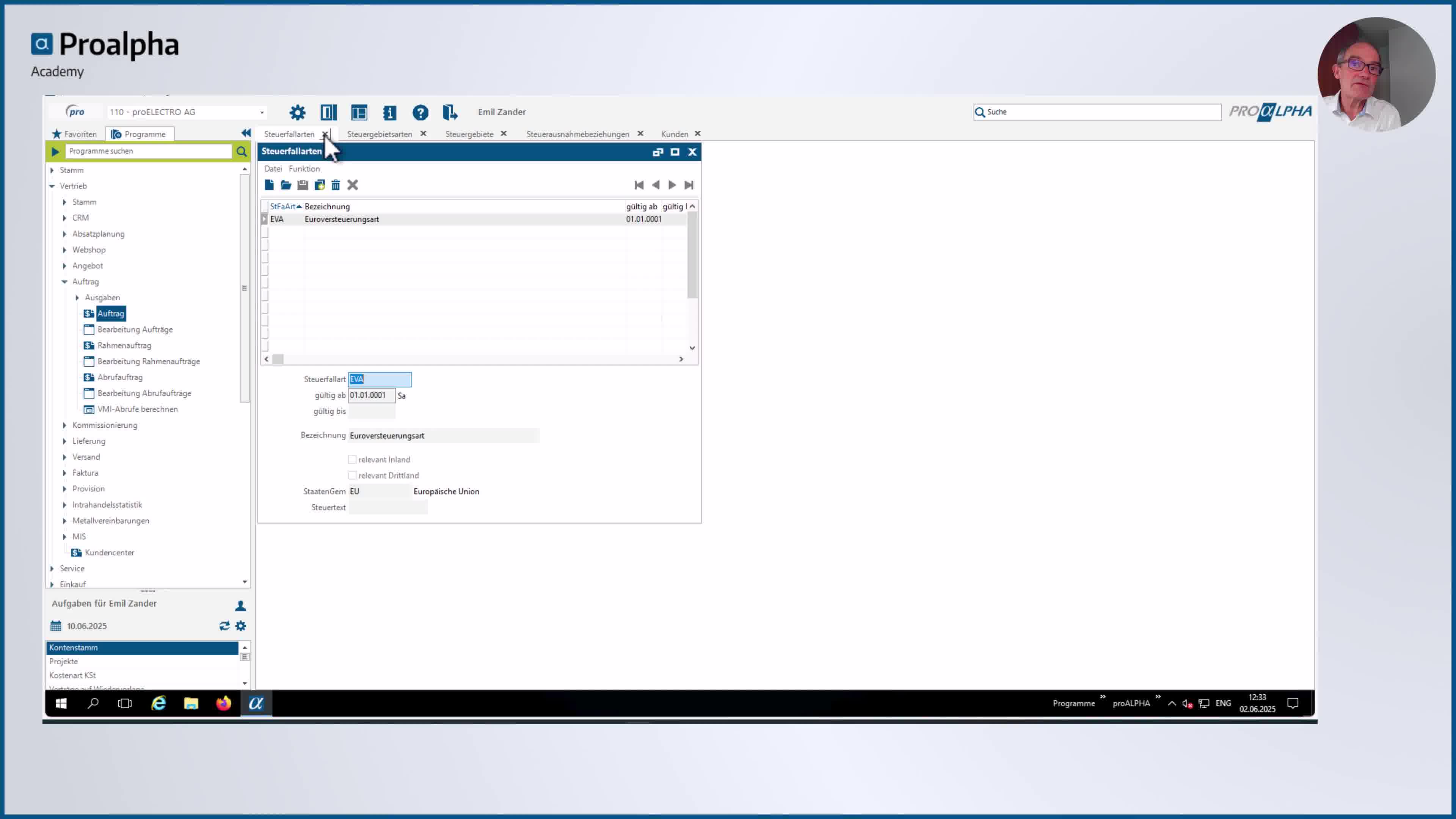Click the open folder icon in Steuerfallarten
This screenshot has width=1456, height=819.
pos(286,185)
